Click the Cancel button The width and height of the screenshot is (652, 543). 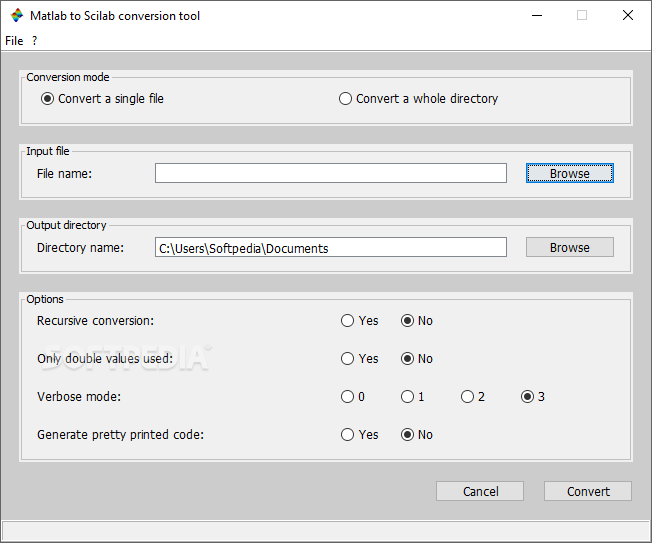click(x=480, y=491)
